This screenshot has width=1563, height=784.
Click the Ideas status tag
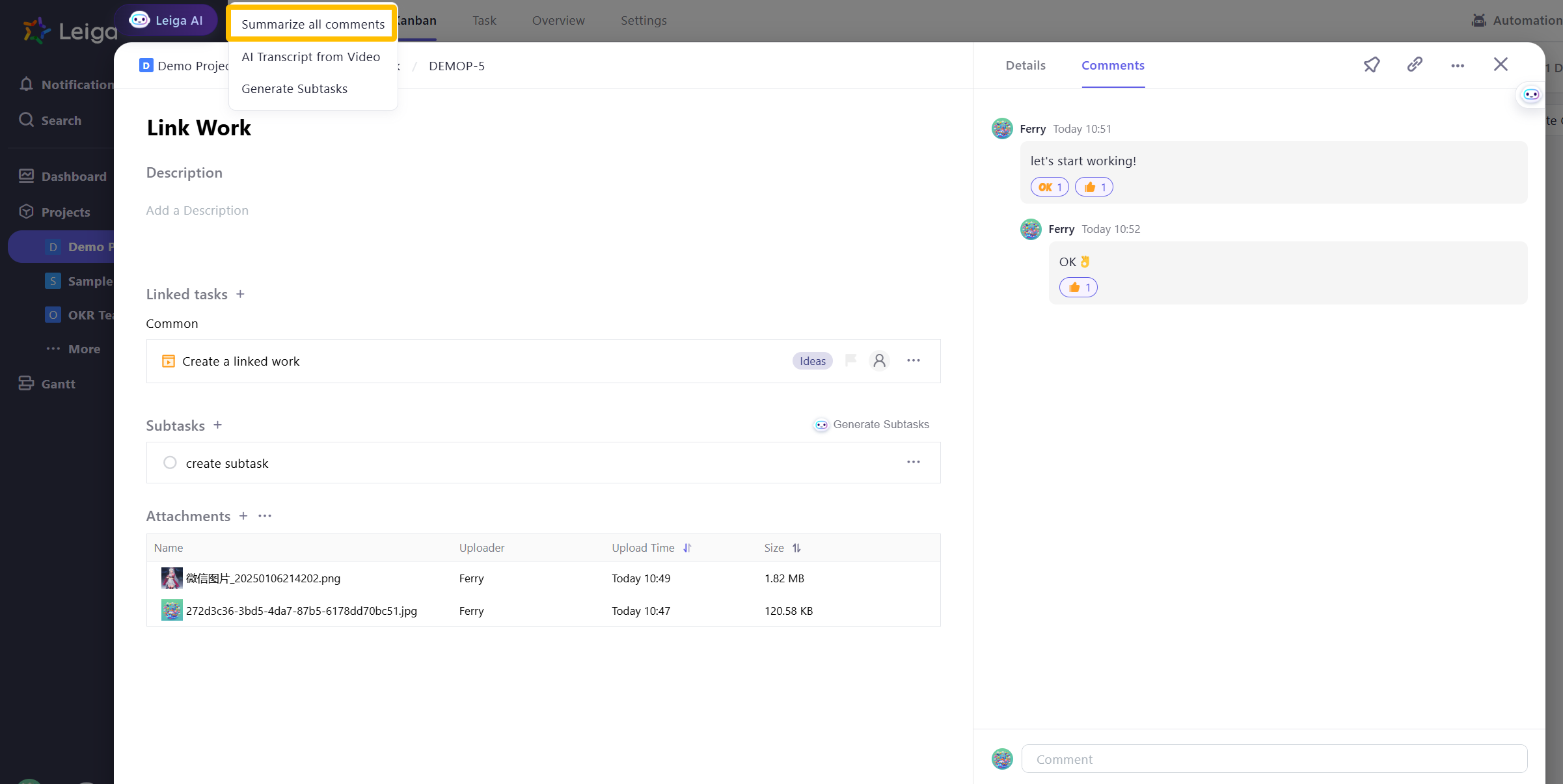pos(812,361)
